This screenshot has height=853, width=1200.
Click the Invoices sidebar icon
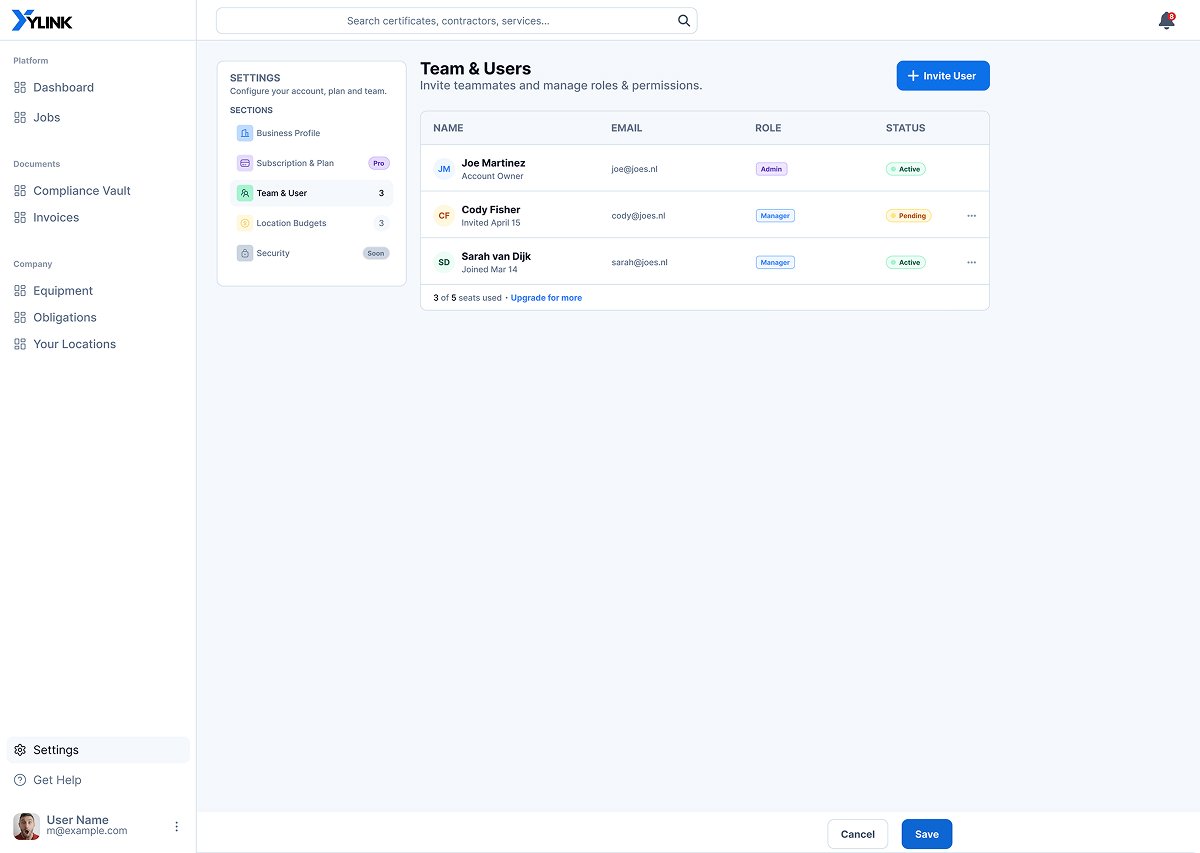coord(20,217)
